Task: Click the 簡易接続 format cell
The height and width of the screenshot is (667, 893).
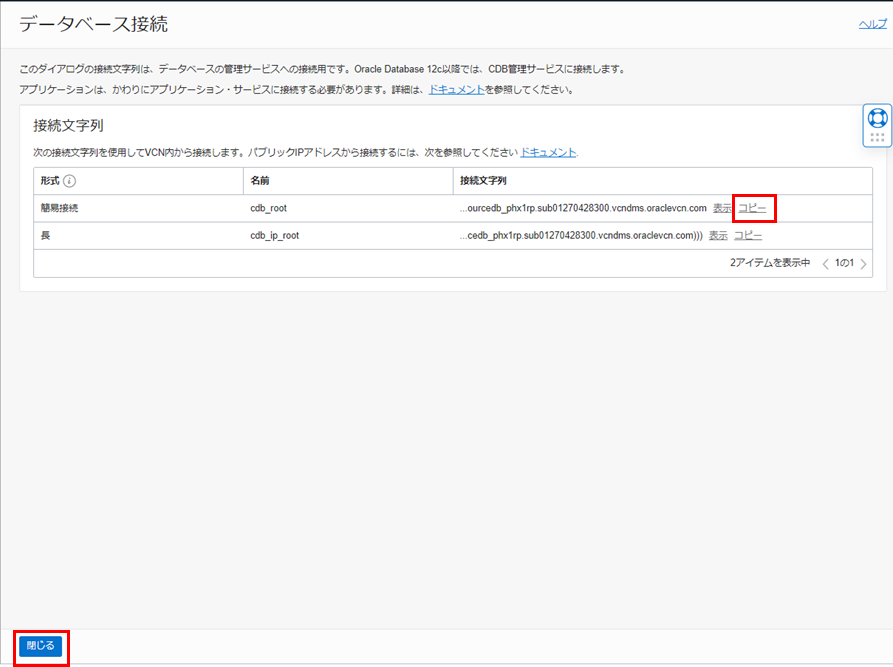Action: coord(59,208)
